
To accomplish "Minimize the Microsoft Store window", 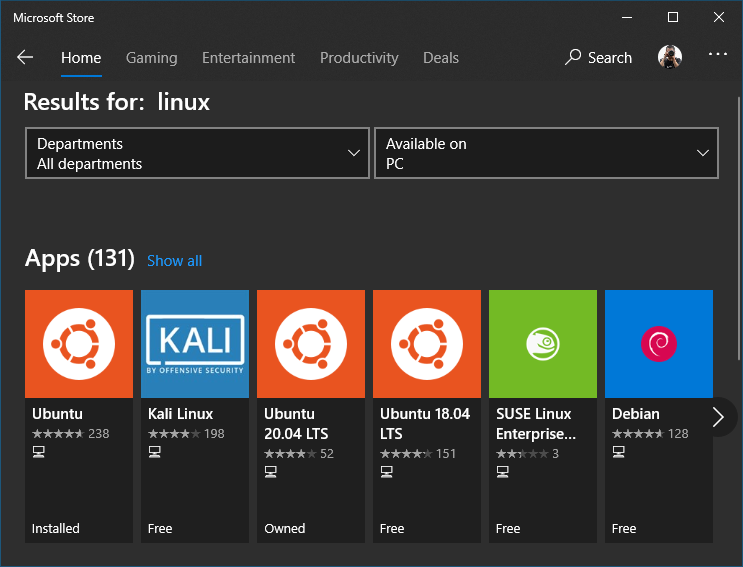I will click(627, 18).
